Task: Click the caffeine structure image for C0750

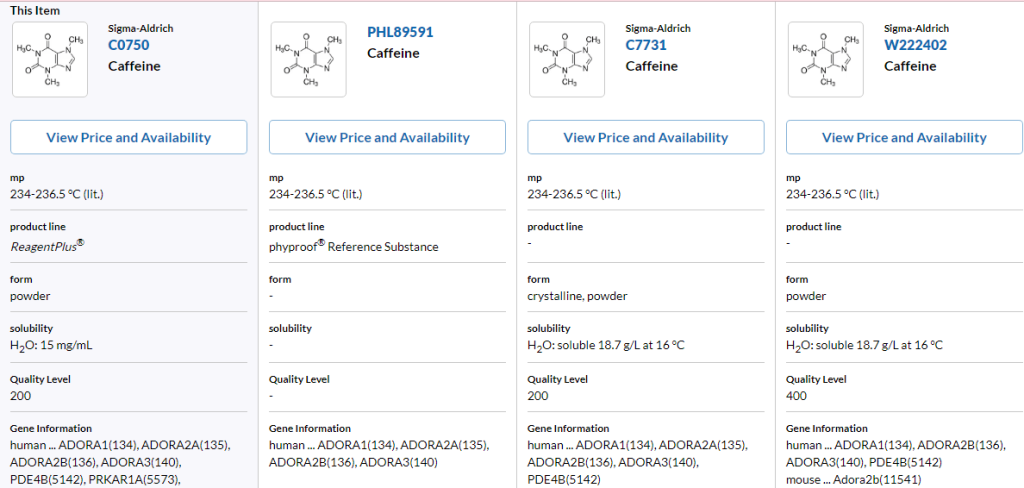Action: click(49, 60)
